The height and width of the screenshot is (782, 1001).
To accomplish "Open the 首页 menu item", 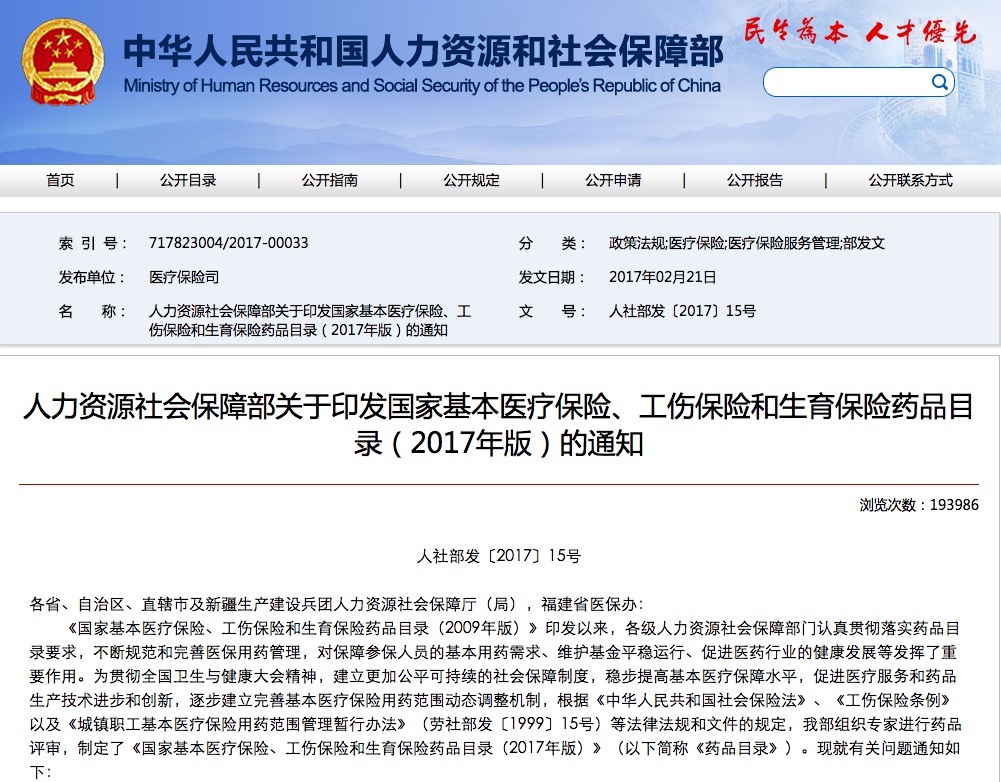I will [x=60, y=181].
